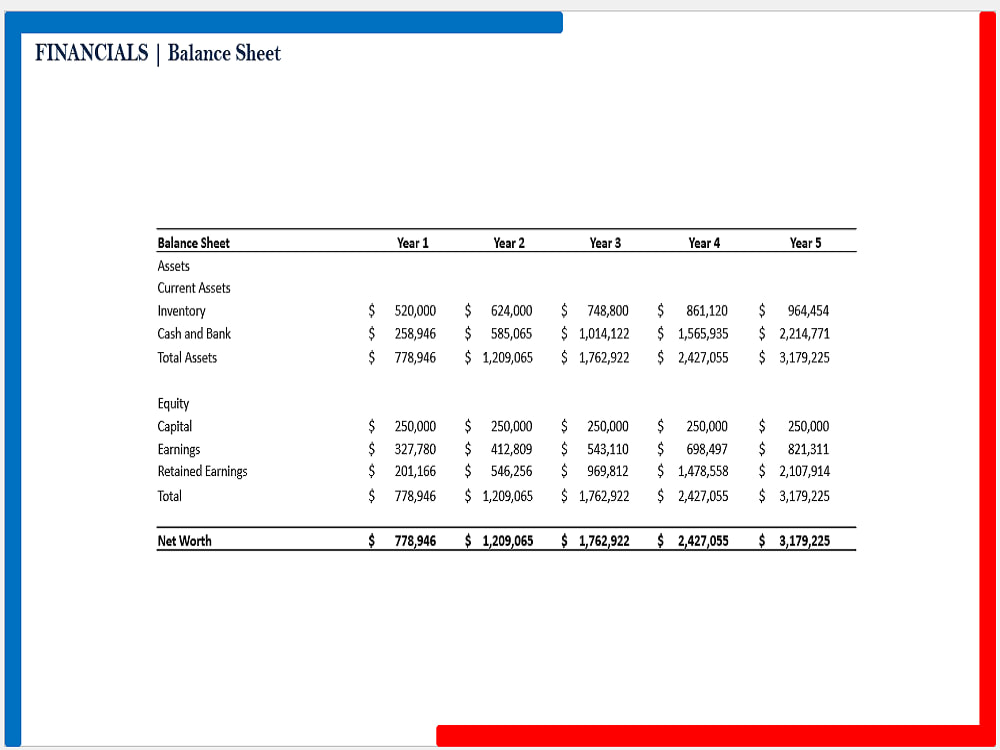Select the 'Cash and Bank' row label
The height and width of the screenshot is (750, 1000).
[194, 334]
